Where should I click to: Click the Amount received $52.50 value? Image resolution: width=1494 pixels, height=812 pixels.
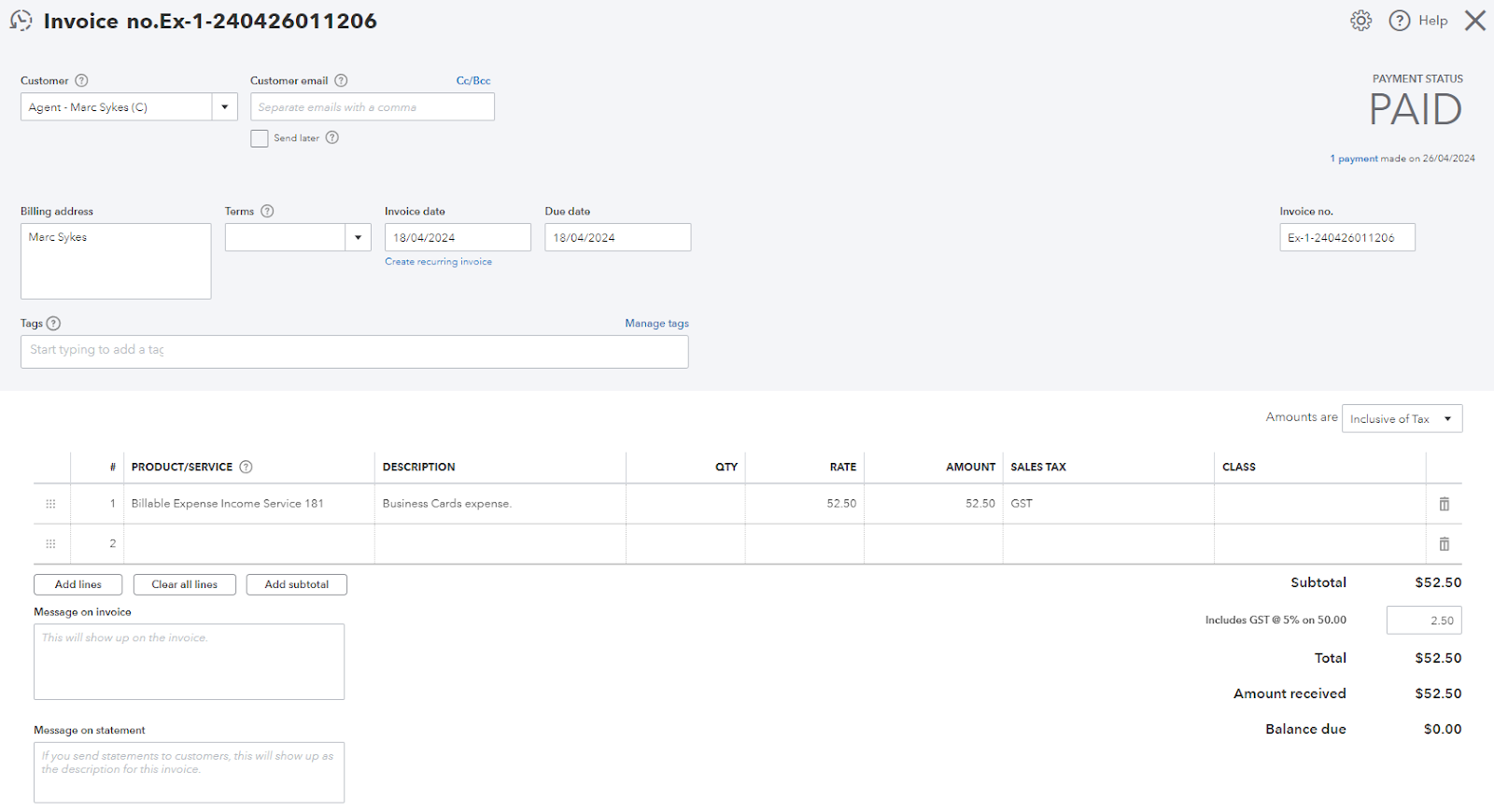(x=1438, y=693)
